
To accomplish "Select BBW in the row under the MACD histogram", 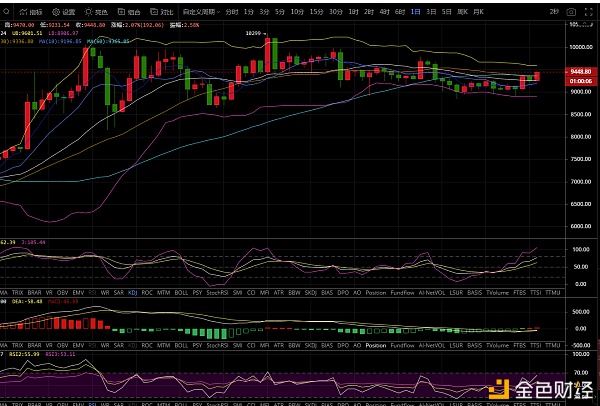I will click(294, 346).
